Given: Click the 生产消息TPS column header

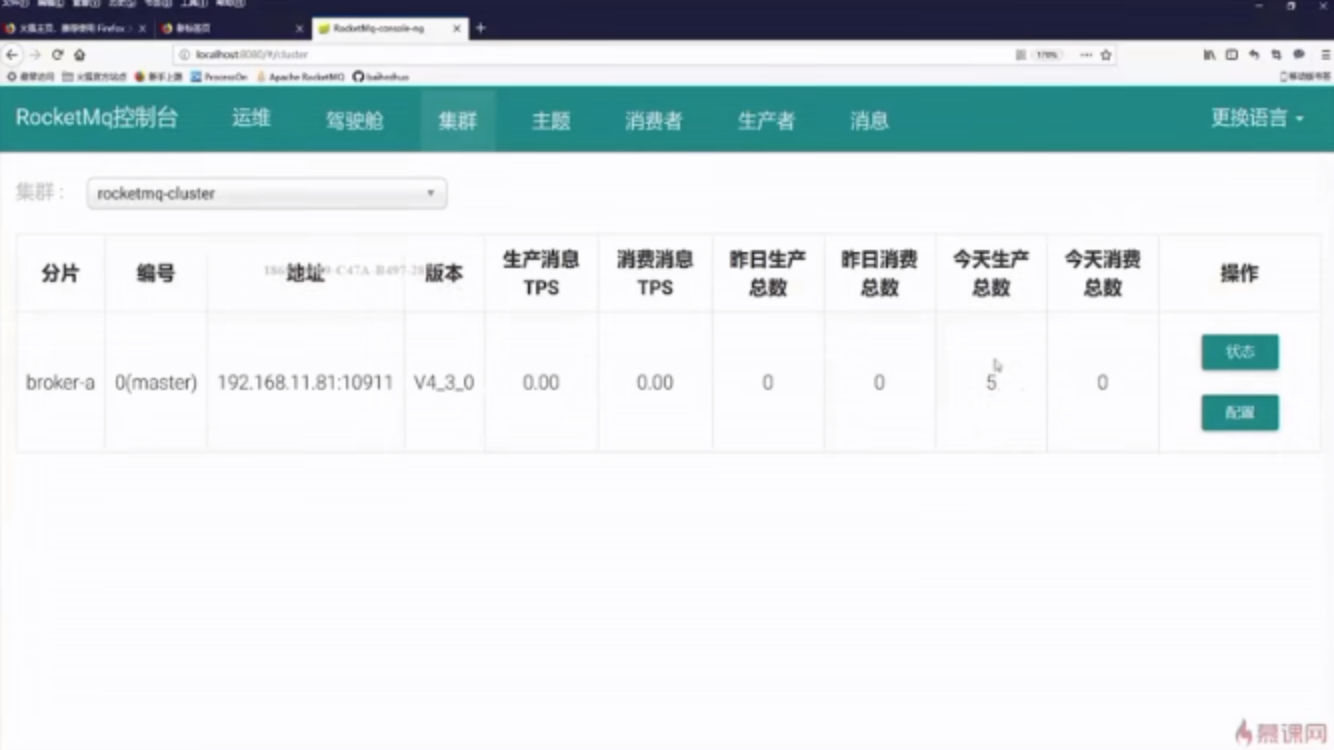Looking at the screenshot, I should (x=541, y=274).
